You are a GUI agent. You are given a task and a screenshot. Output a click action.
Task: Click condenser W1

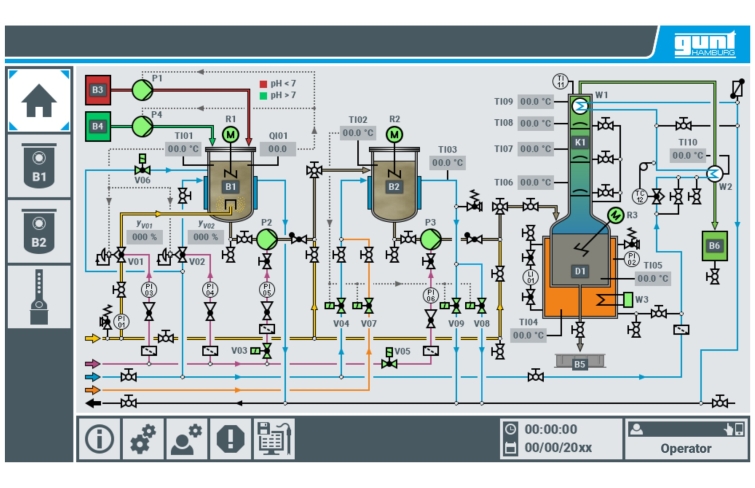point(580,106)
